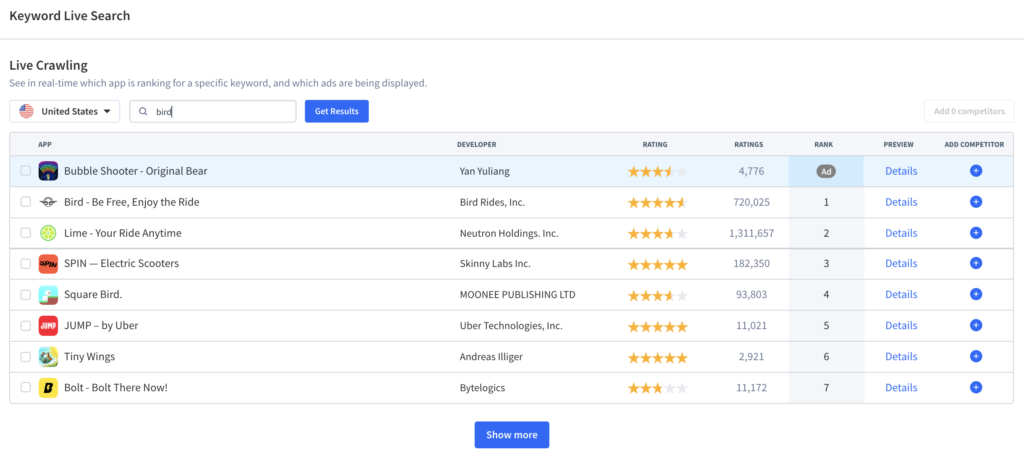
Task: Click the search magnifier icon in keyword field
Action: (x=143, y=112)
